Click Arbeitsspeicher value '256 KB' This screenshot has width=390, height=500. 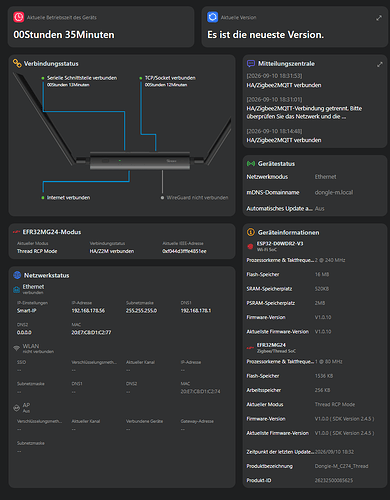(322, 390)
